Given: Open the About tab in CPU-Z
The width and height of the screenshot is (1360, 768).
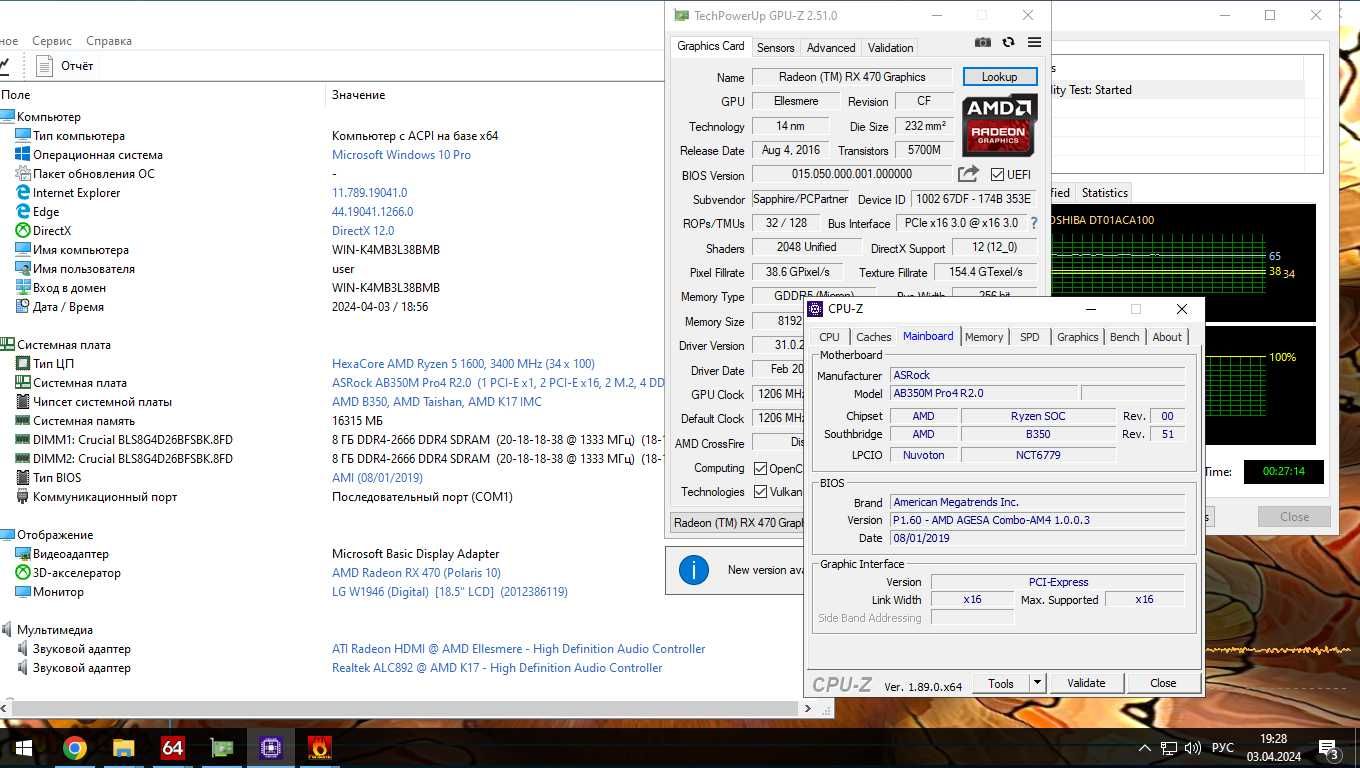Looking at the screenshot, I should point(1167,337).
